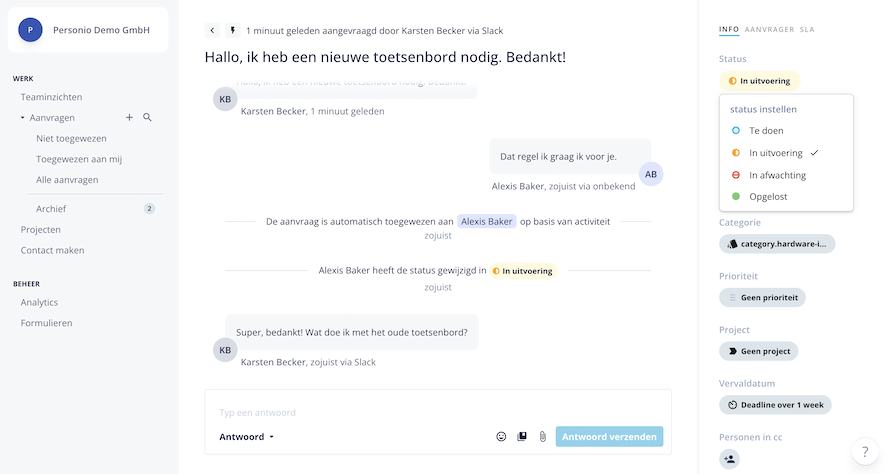The image size is (890, 474).
Task: Add a new request with the plus icon
Action: (x=129, y=118)
